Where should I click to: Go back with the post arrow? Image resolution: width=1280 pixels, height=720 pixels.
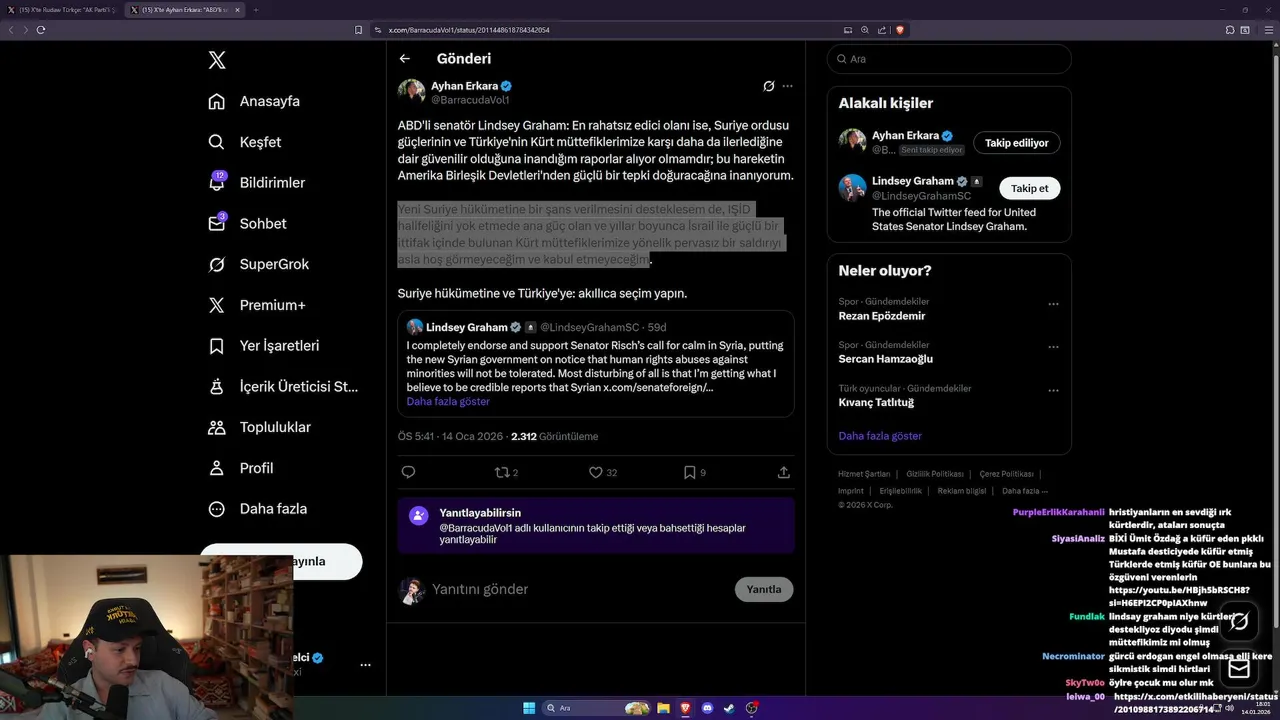[405, 59]
